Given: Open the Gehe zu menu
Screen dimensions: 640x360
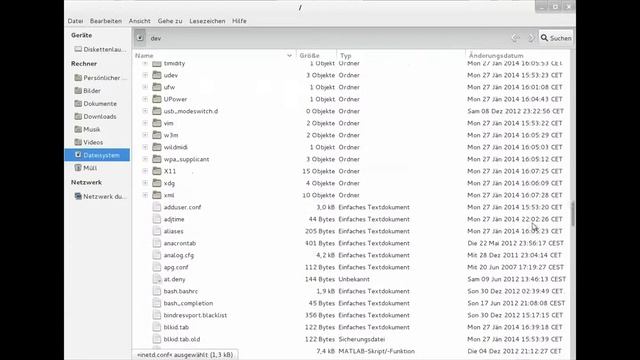Looking at the screenshot, I should [170, 21].
